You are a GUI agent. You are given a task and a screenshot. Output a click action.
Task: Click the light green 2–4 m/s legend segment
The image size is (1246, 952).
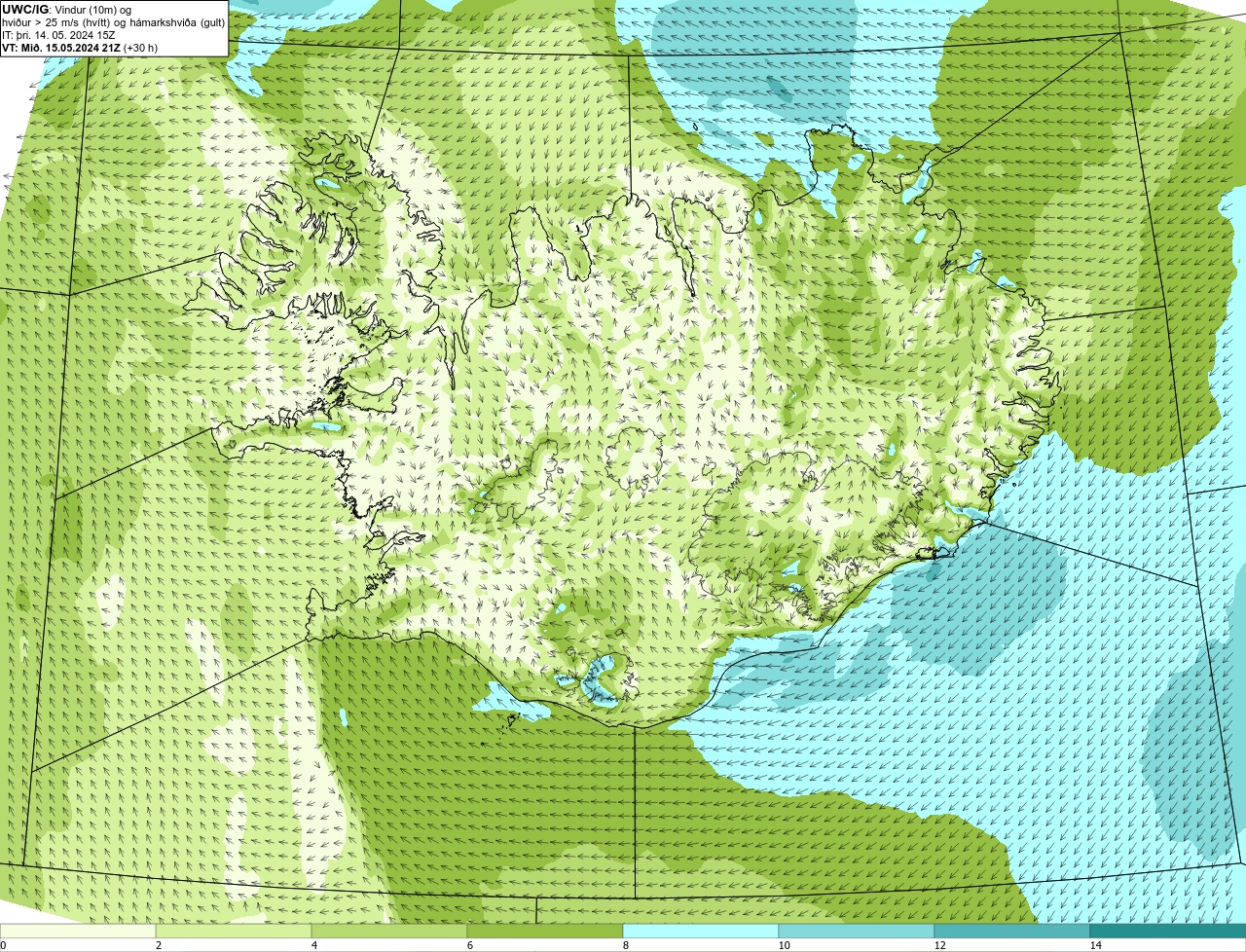[234, 931]
